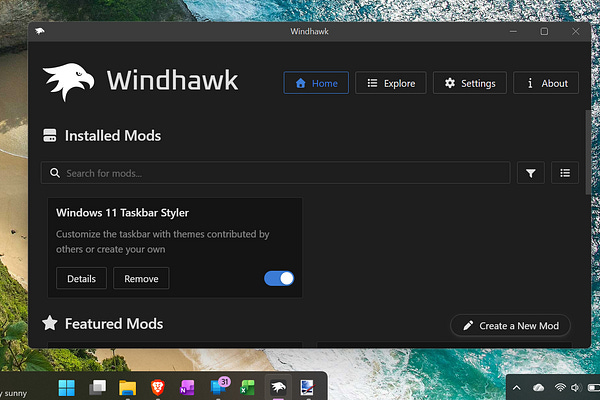
Task: Open the mods filter funnel dropdown
Action: tap(531, 173)
